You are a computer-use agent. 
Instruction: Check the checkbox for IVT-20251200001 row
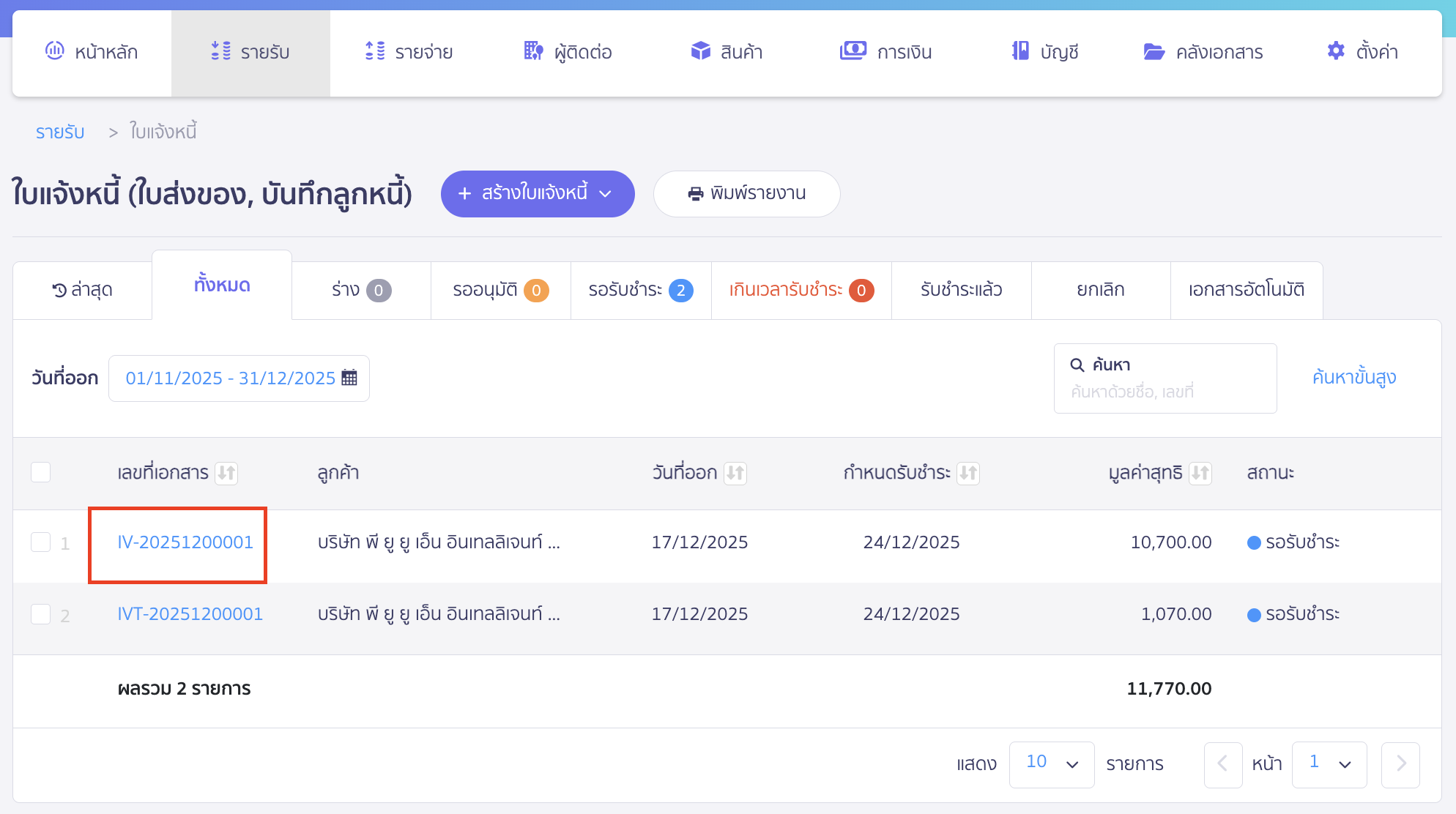click(x=41, y=614)
